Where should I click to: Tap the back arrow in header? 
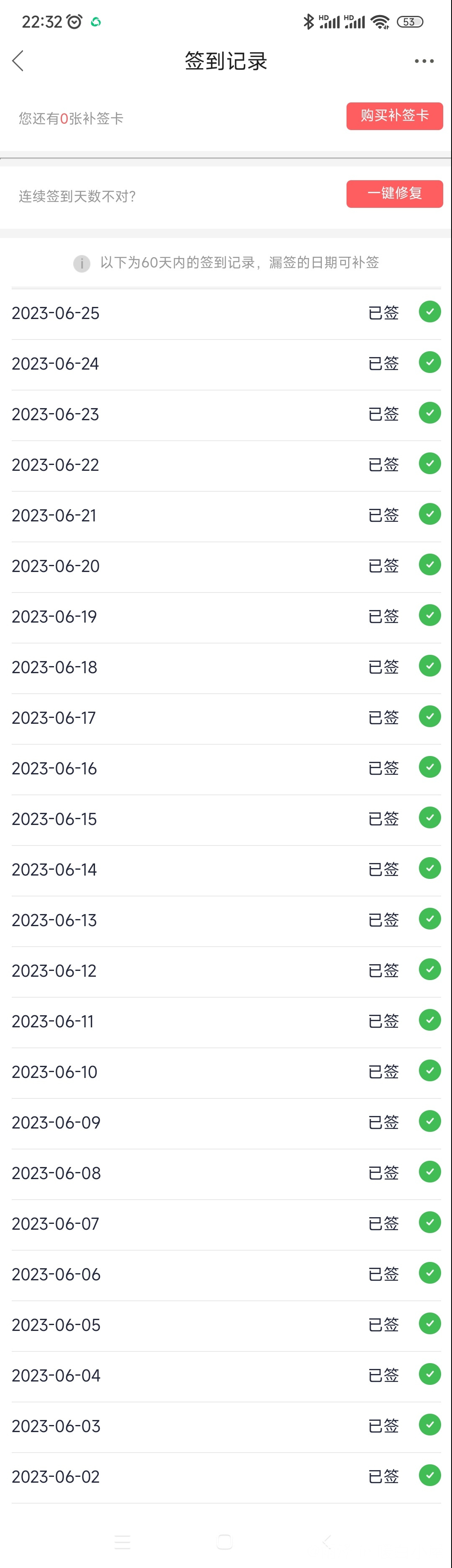click(18, 61)
